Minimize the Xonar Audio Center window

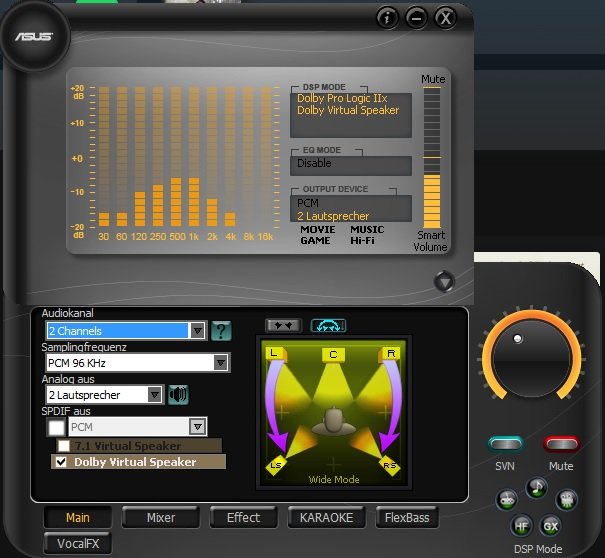click(416, 18)
